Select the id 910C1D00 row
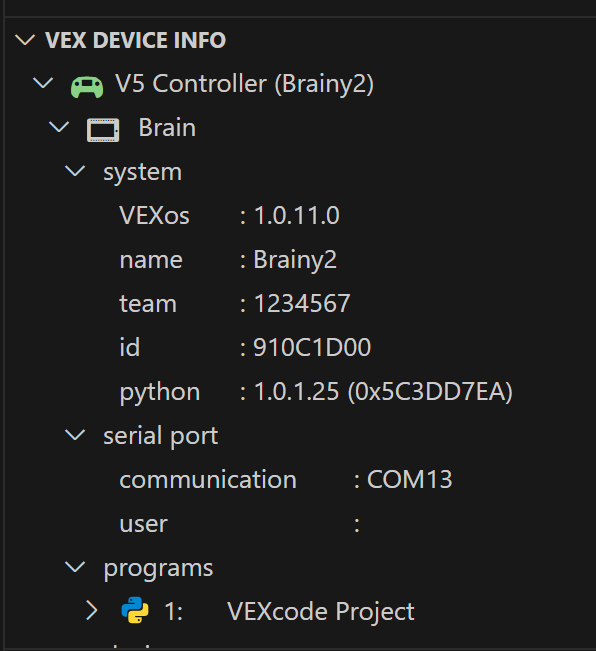 300,348
